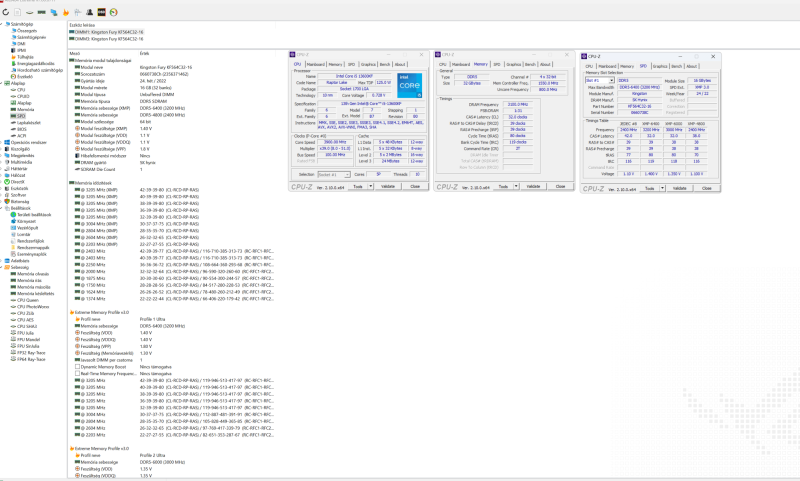Open the CPUID tree entry
800x481 pixels.
23,96
